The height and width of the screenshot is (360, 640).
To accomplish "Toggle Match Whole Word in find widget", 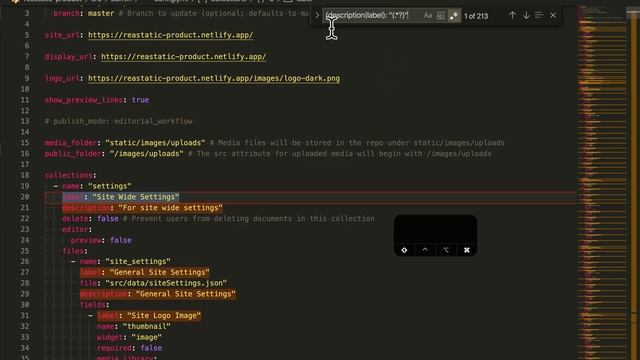I will click(x=440, y=16).
